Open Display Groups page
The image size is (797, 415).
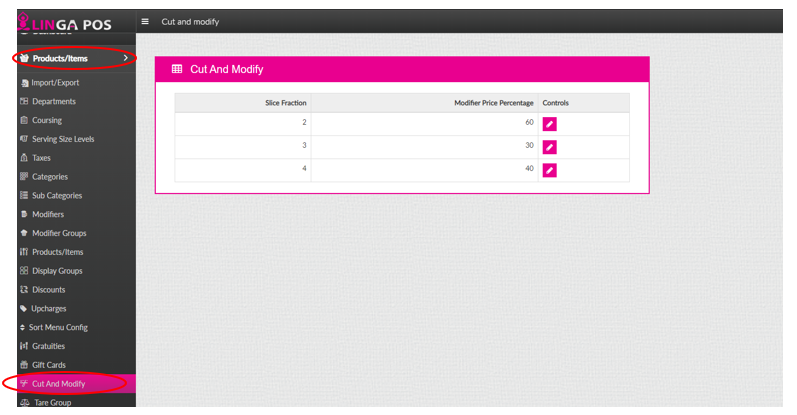point(57,271)
